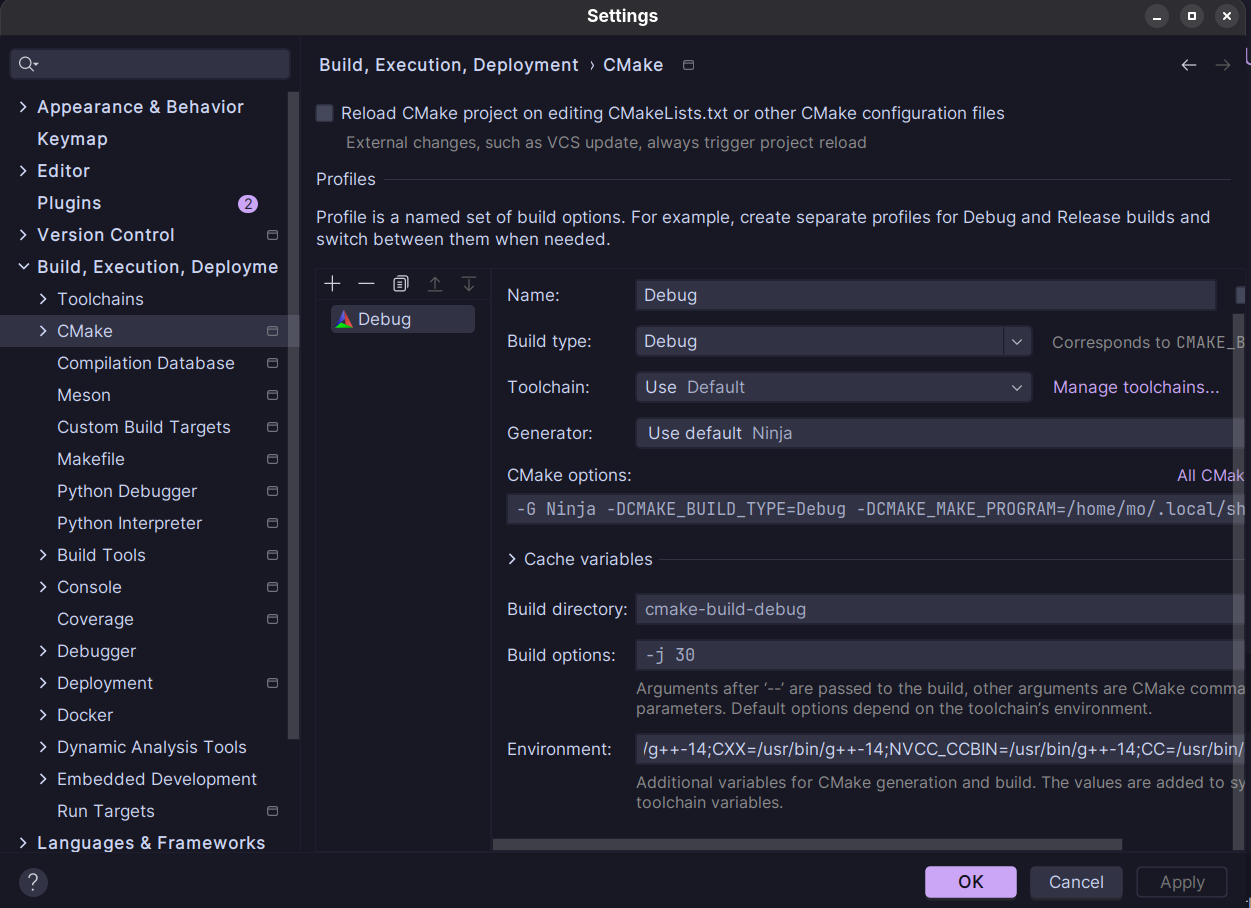Move profile down arrow icon
Image resolution: width=1251 pixels, height=908 pixels.
(469, 284)
